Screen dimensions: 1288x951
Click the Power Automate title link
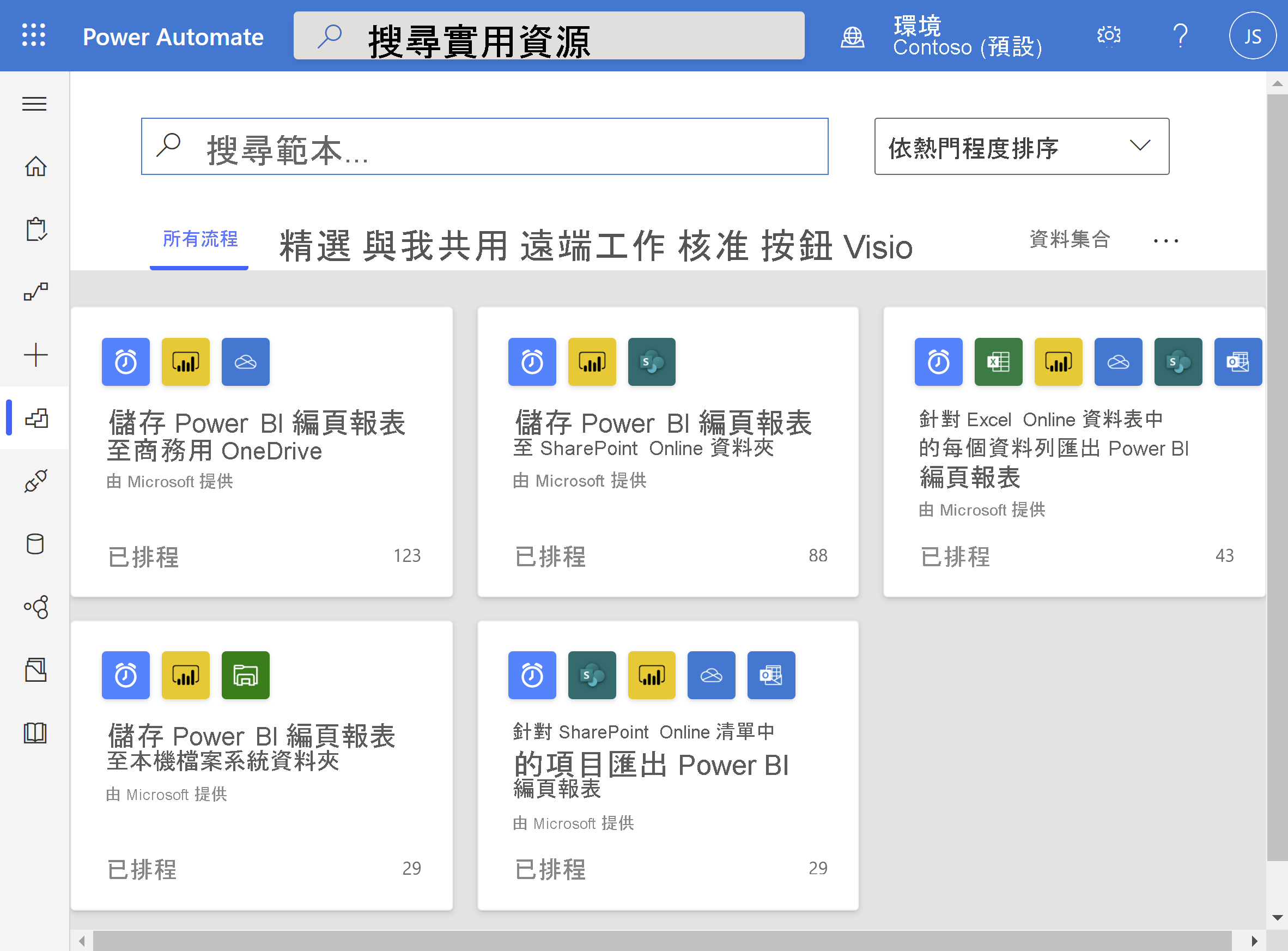click(x=173, y=37)
